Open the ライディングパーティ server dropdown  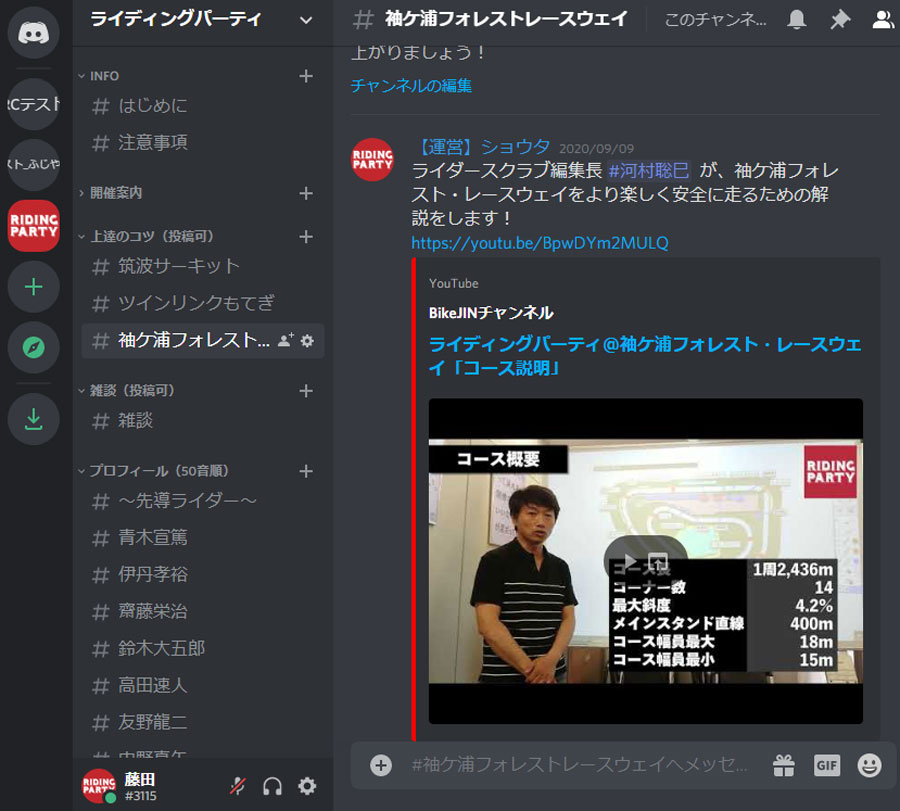pyautogui.click(x=203, y=20)
